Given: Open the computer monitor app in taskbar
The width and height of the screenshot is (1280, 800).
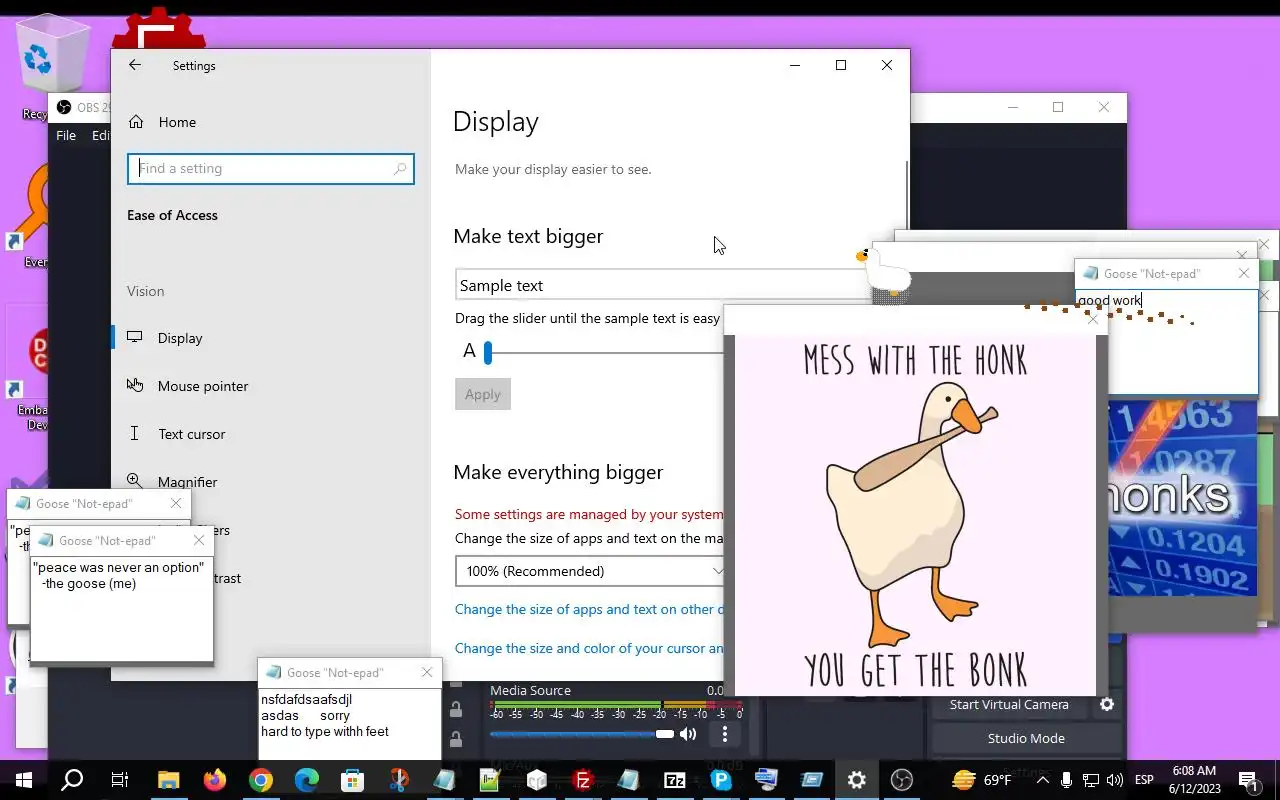Looking at the screenshot, I should pos(767,780).
